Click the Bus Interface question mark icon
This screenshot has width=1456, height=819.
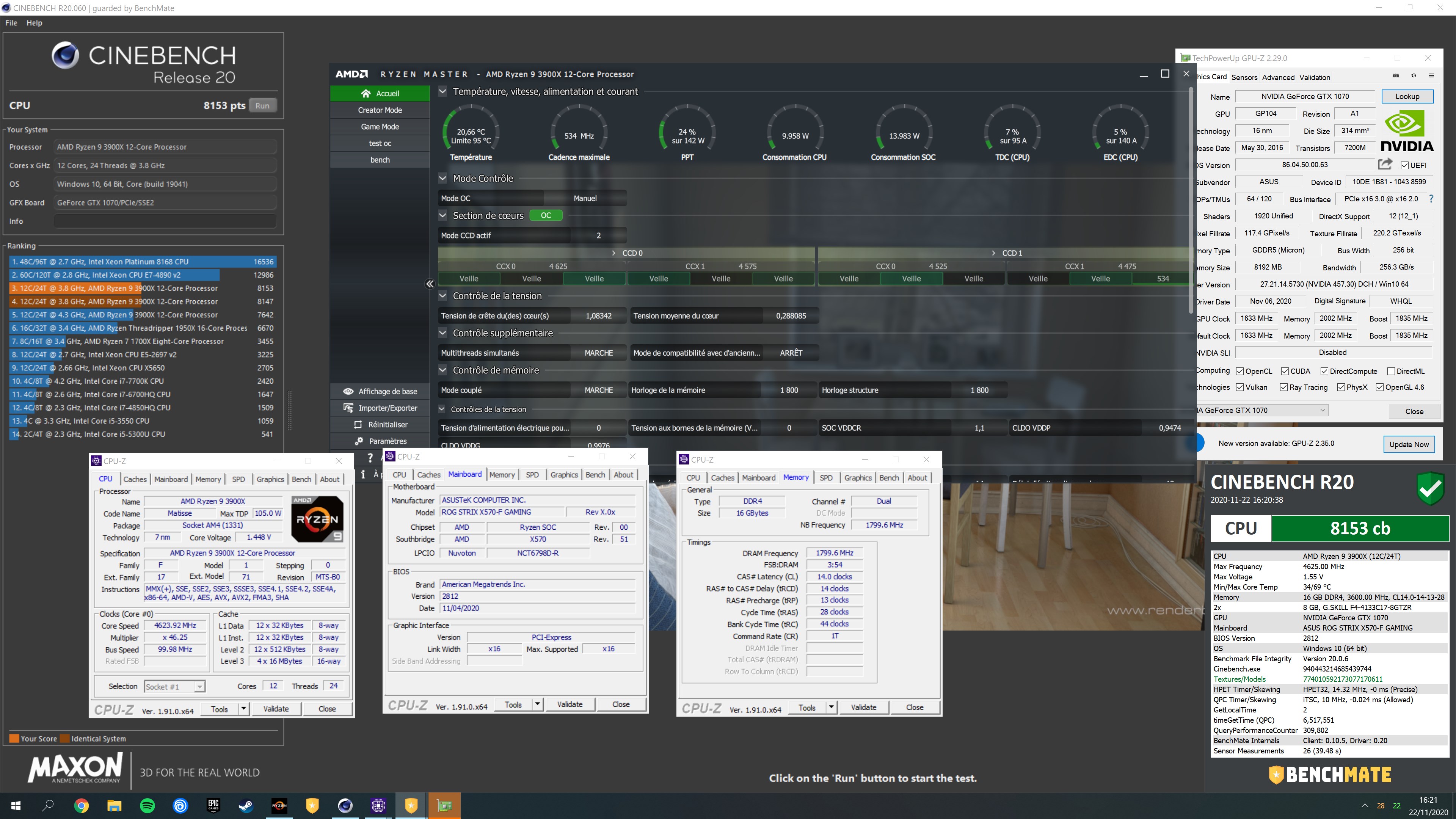pos(1431,198)
